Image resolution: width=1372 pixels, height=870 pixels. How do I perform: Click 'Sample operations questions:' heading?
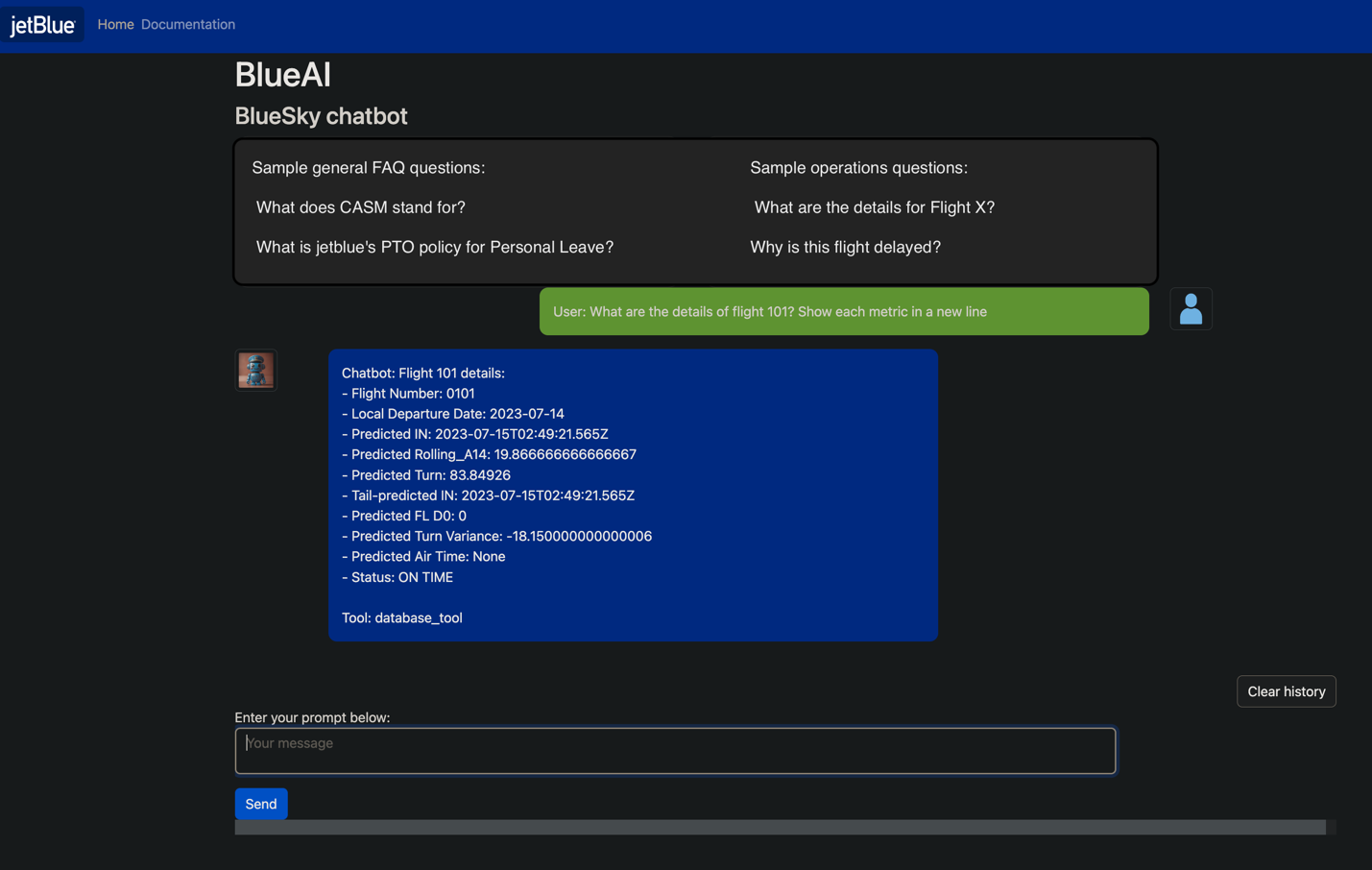859,168
